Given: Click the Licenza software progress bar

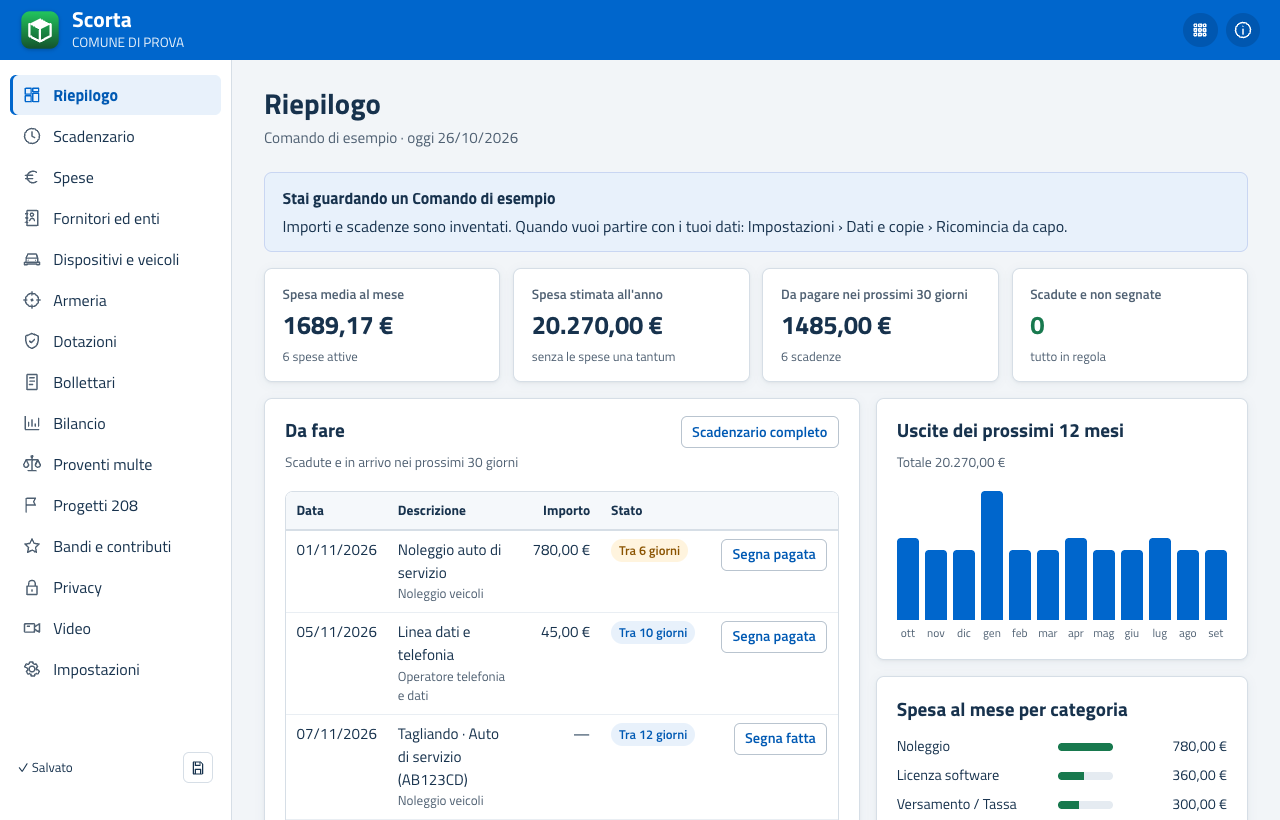Looking at the screenshot, I should point(1085,775).
